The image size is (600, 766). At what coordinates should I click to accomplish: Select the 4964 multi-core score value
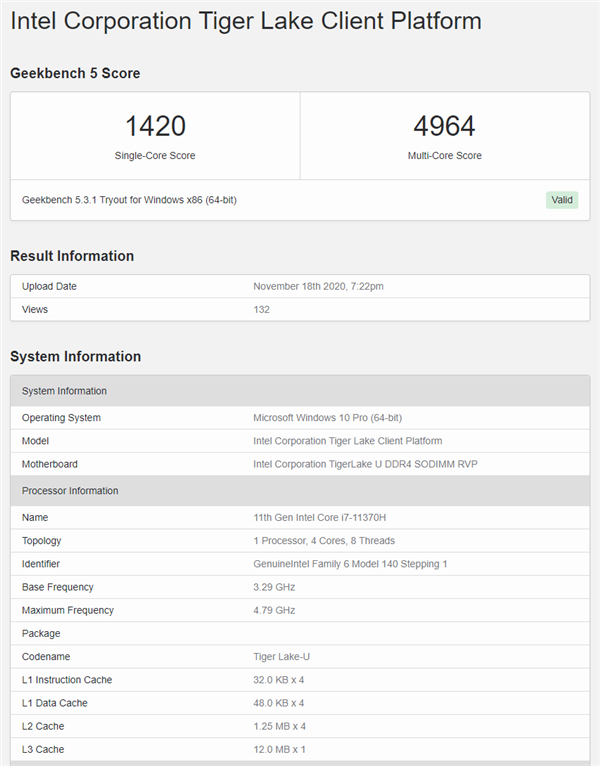click(x=444, y=127)
